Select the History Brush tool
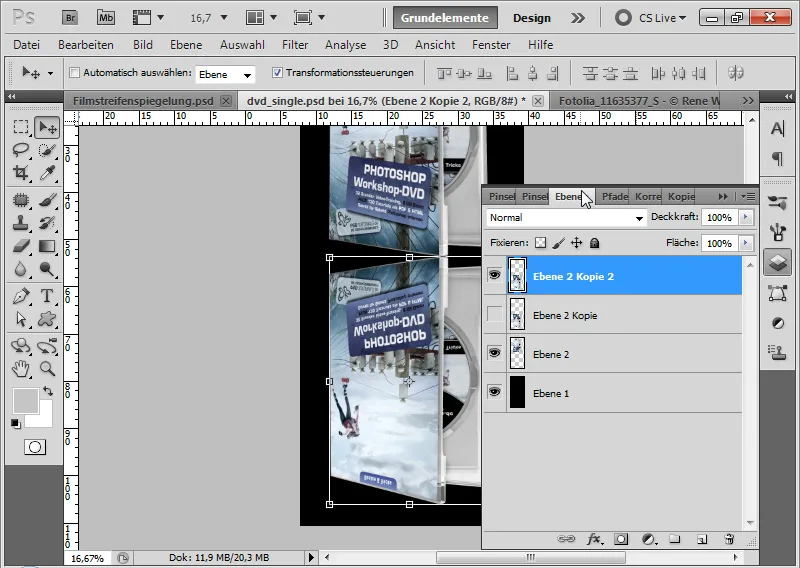The image size is (800, 568). [47, 223]
